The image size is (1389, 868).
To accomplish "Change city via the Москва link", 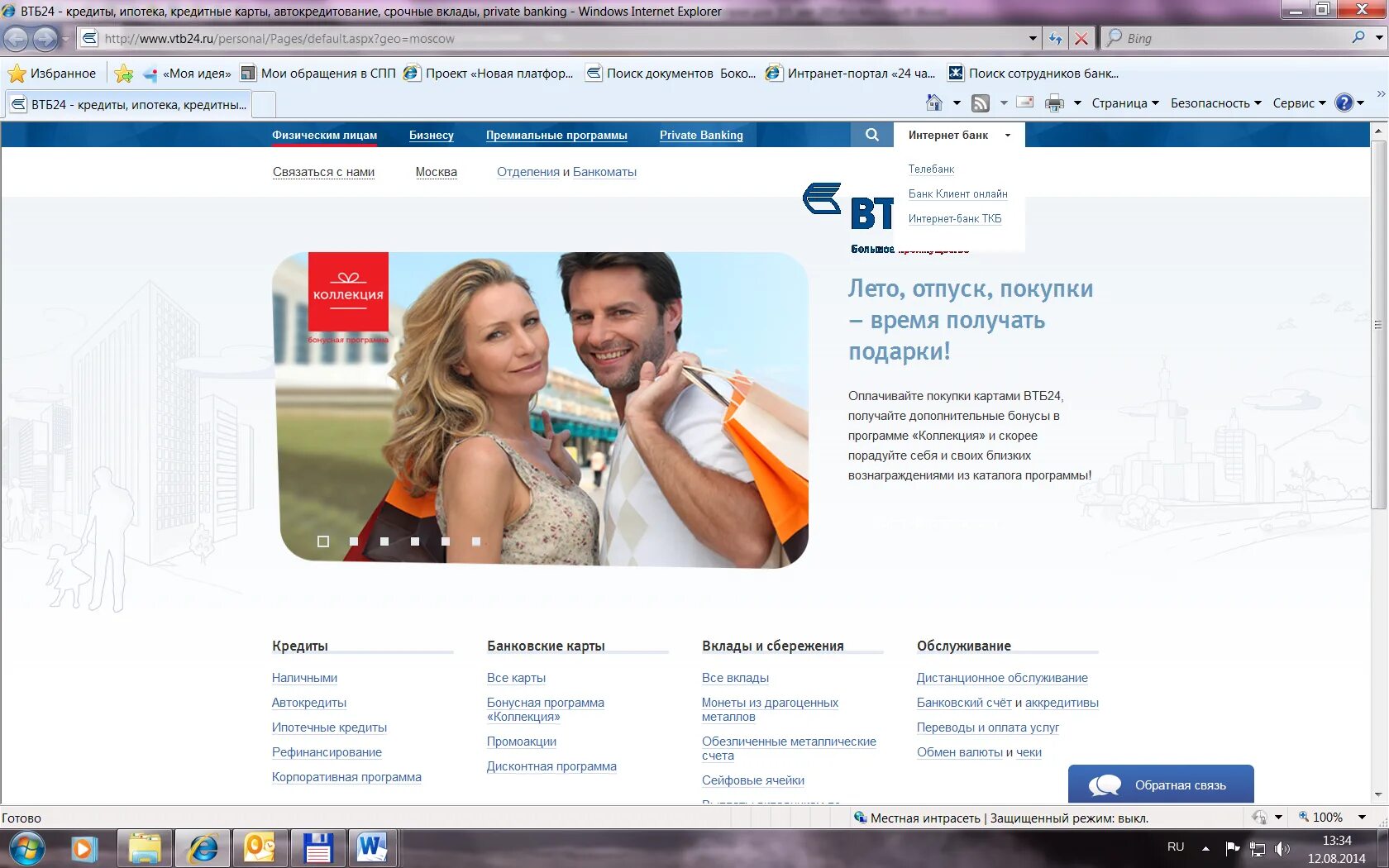I will point(437,172).
